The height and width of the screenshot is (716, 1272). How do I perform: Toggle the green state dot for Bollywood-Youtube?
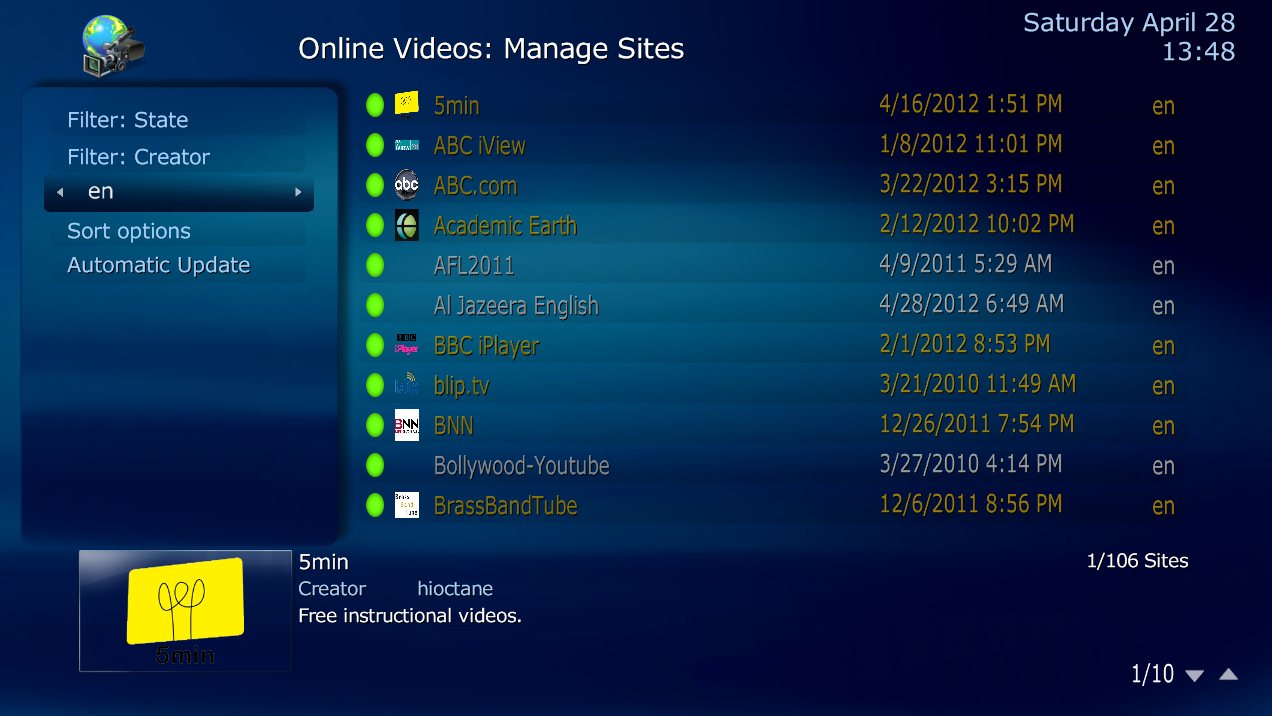click(375, 465)
